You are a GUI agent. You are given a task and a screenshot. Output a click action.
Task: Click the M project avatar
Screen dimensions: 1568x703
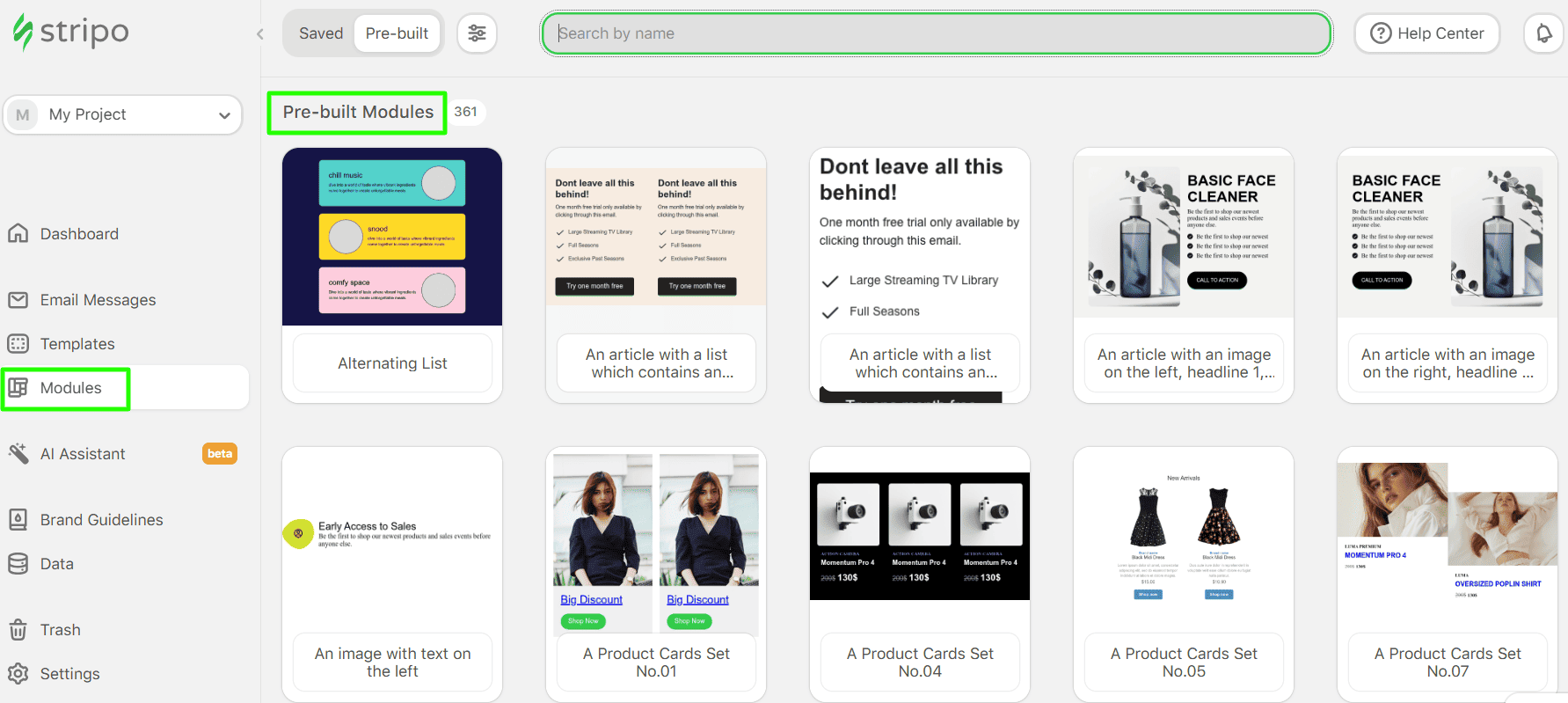23,114
